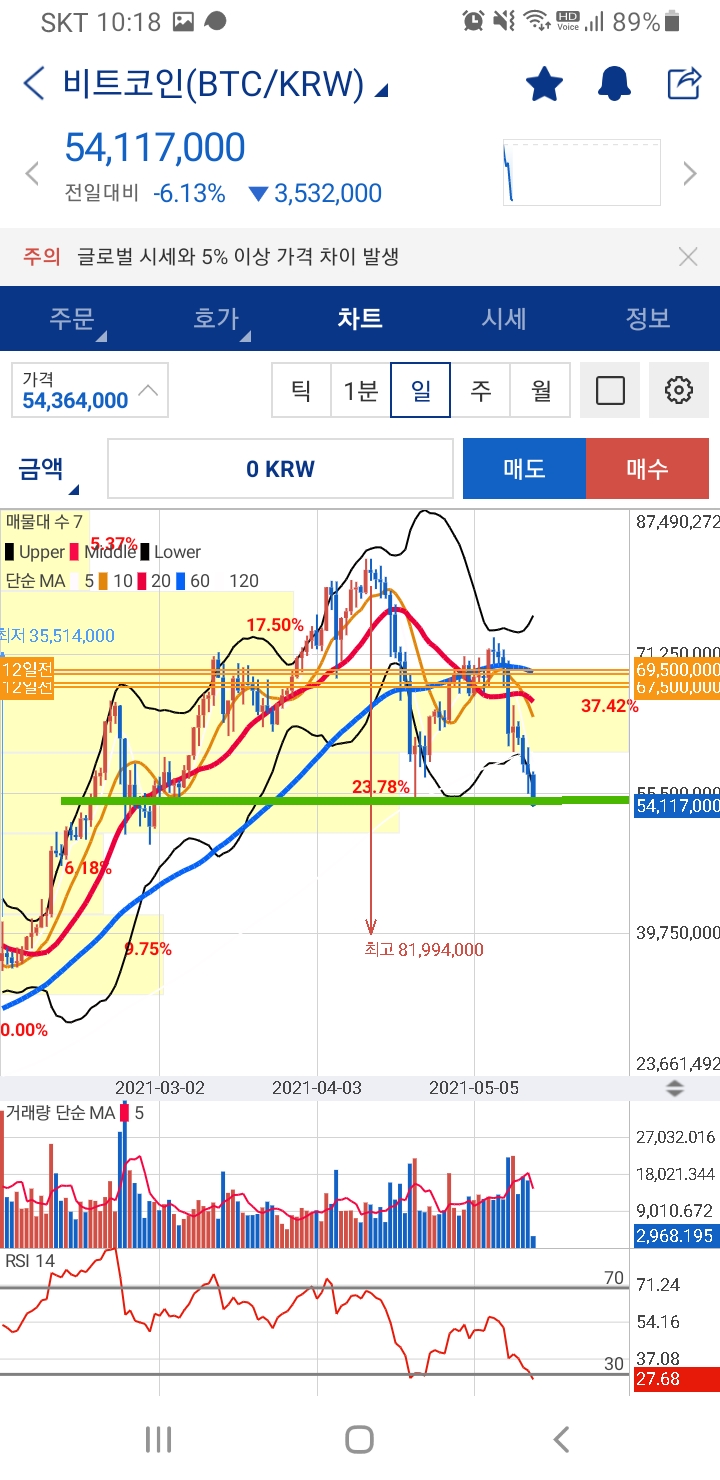Switch to the 시세 tab
Screen dimensions: 720x1480
tap(504, 319)
